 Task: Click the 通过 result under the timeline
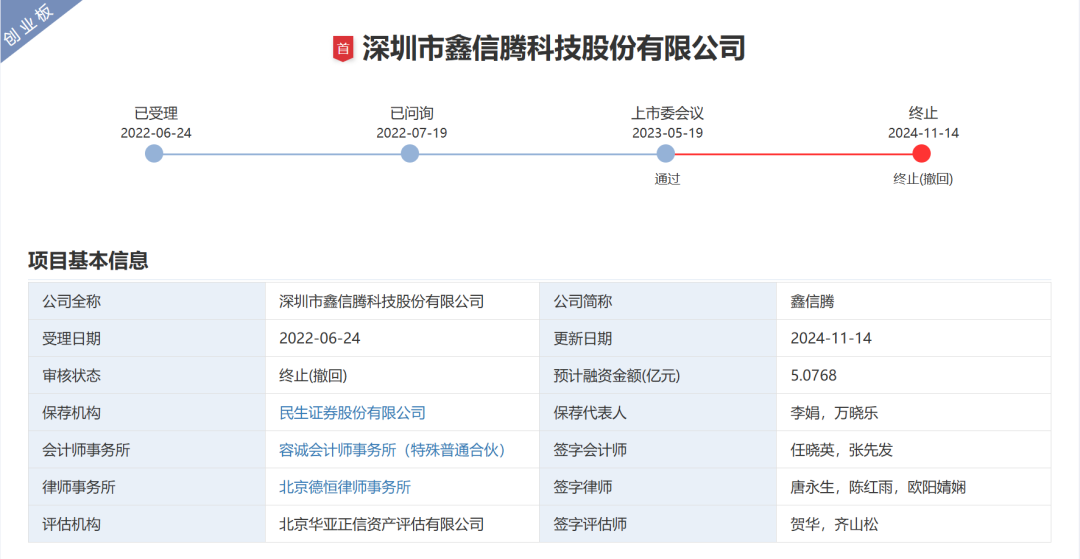[667, 179]
